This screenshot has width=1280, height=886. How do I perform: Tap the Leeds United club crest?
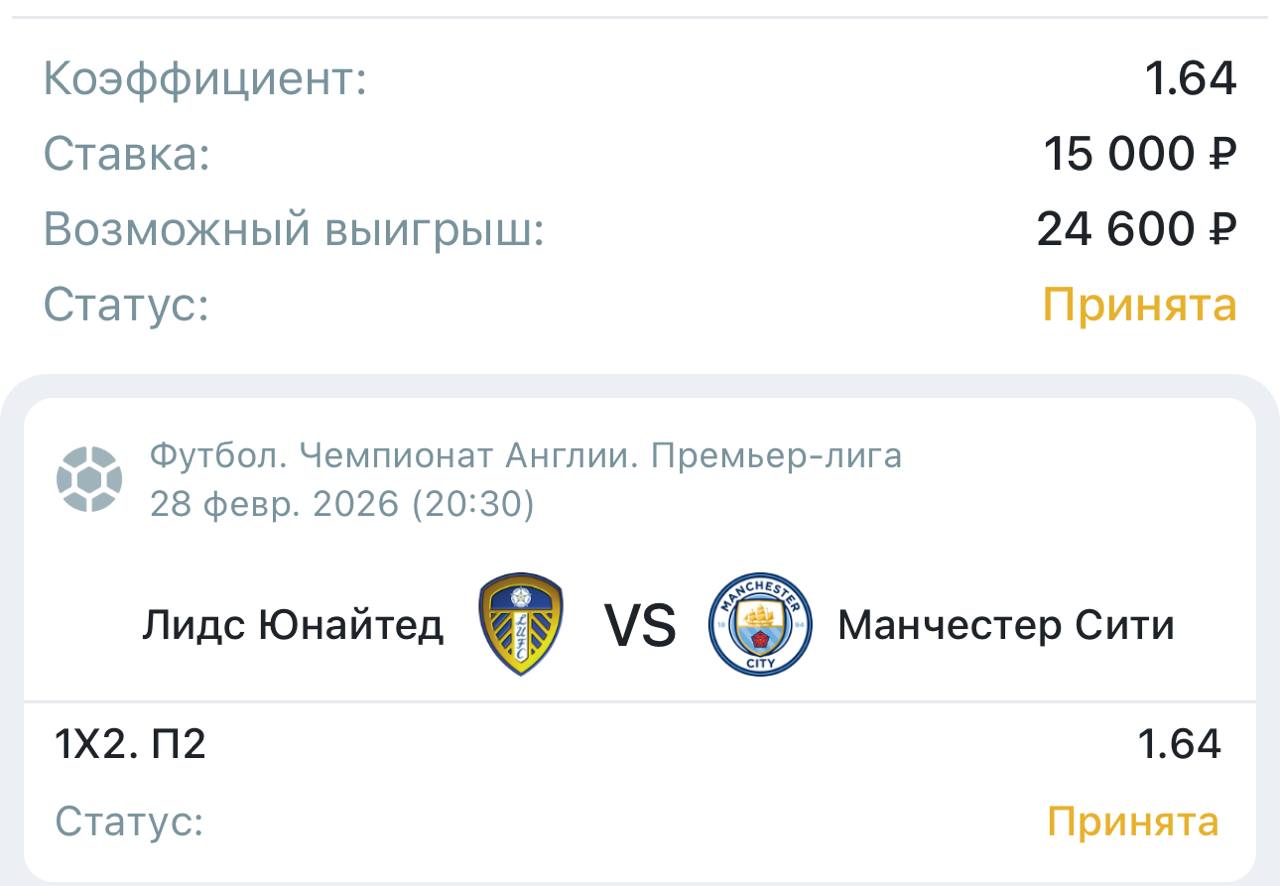pyautogui.click(x=521, y=624)
